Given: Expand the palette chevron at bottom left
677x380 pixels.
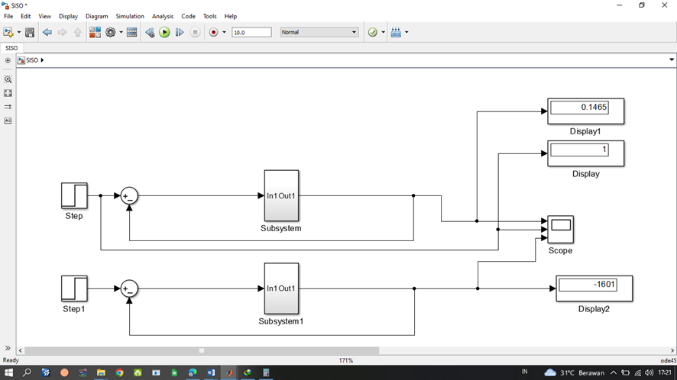Looking at the screenshot, I should point(8,348).
